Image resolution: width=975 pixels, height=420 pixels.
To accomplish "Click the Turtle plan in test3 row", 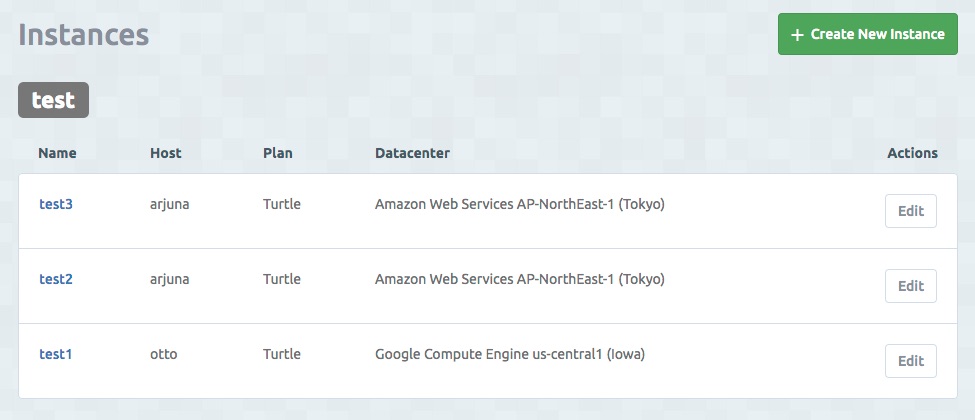I will click(x=282, y=204).
